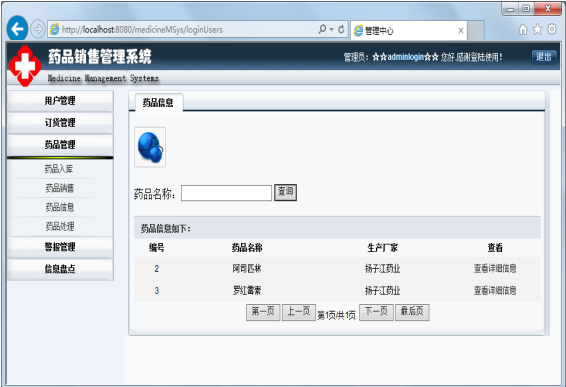The image size is (566, 387).
Task: Expand the 警报管理 menu section
Action: click(60, 247)
